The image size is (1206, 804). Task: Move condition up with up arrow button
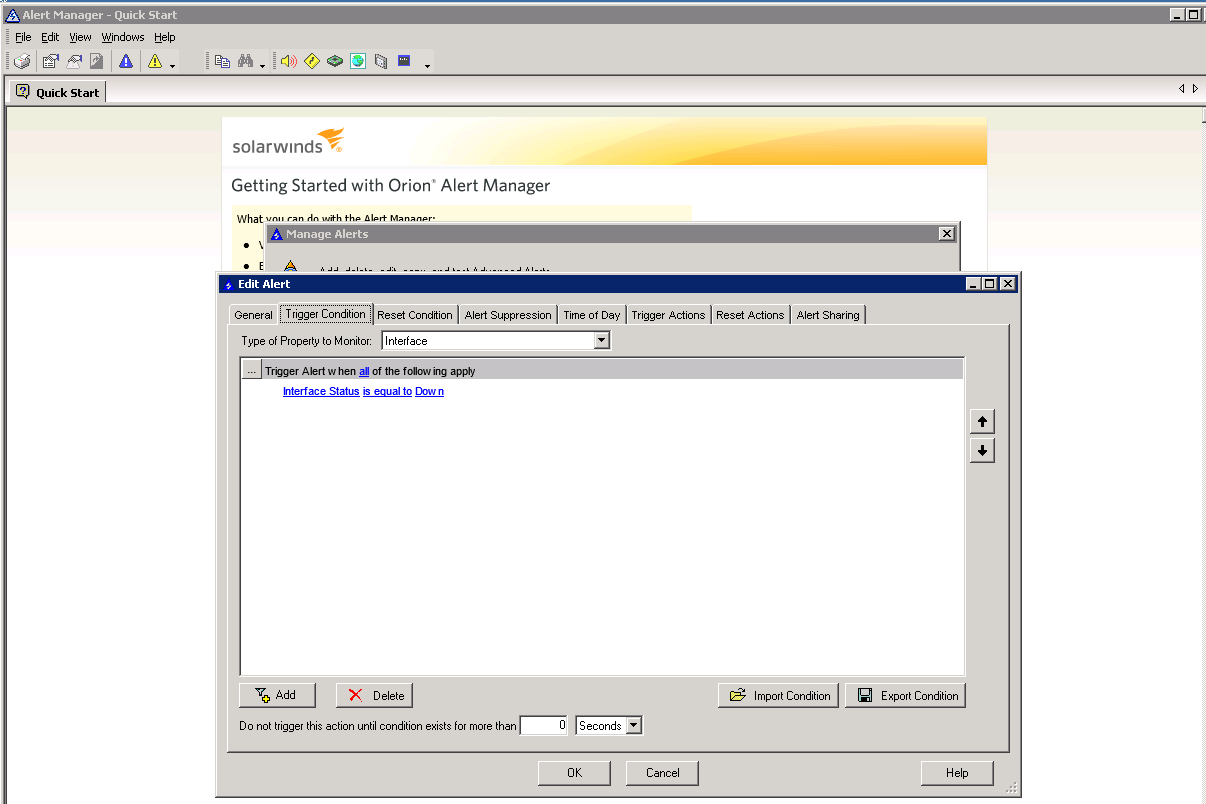click(x=982, y=421)
